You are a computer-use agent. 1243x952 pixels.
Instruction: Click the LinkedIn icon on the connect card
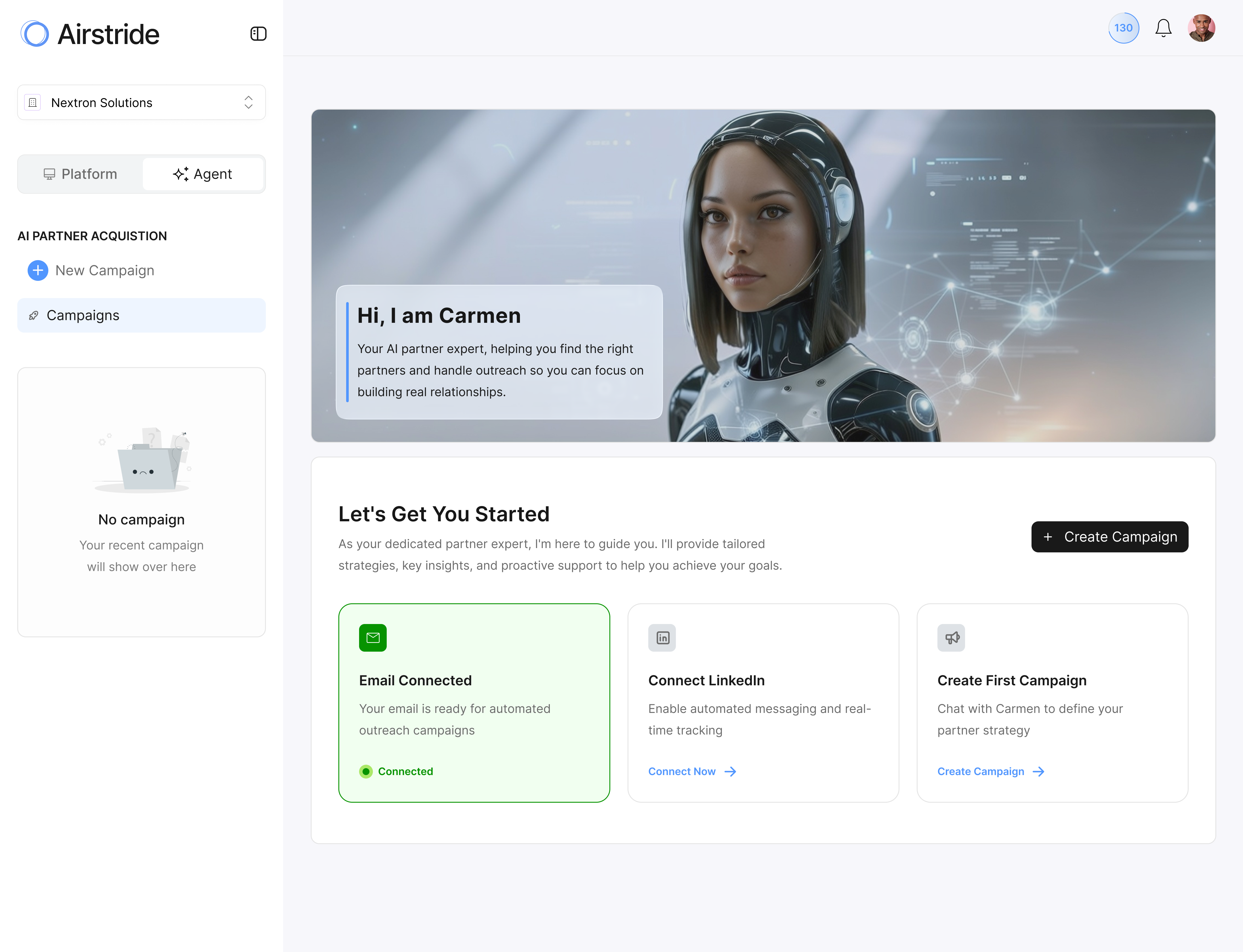(x=662, y=638)
